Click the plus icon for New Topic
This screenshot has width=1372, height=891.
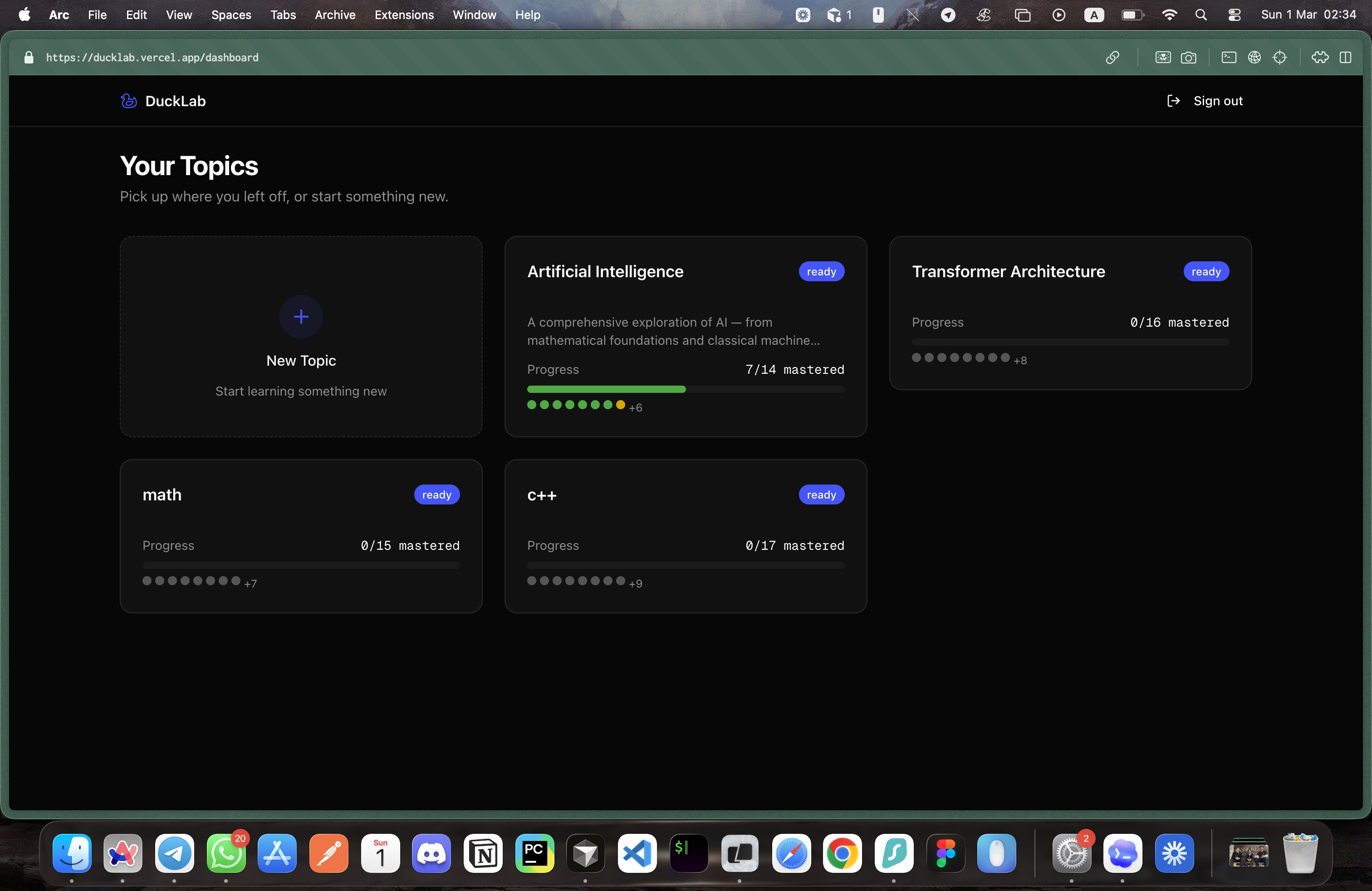301,316
